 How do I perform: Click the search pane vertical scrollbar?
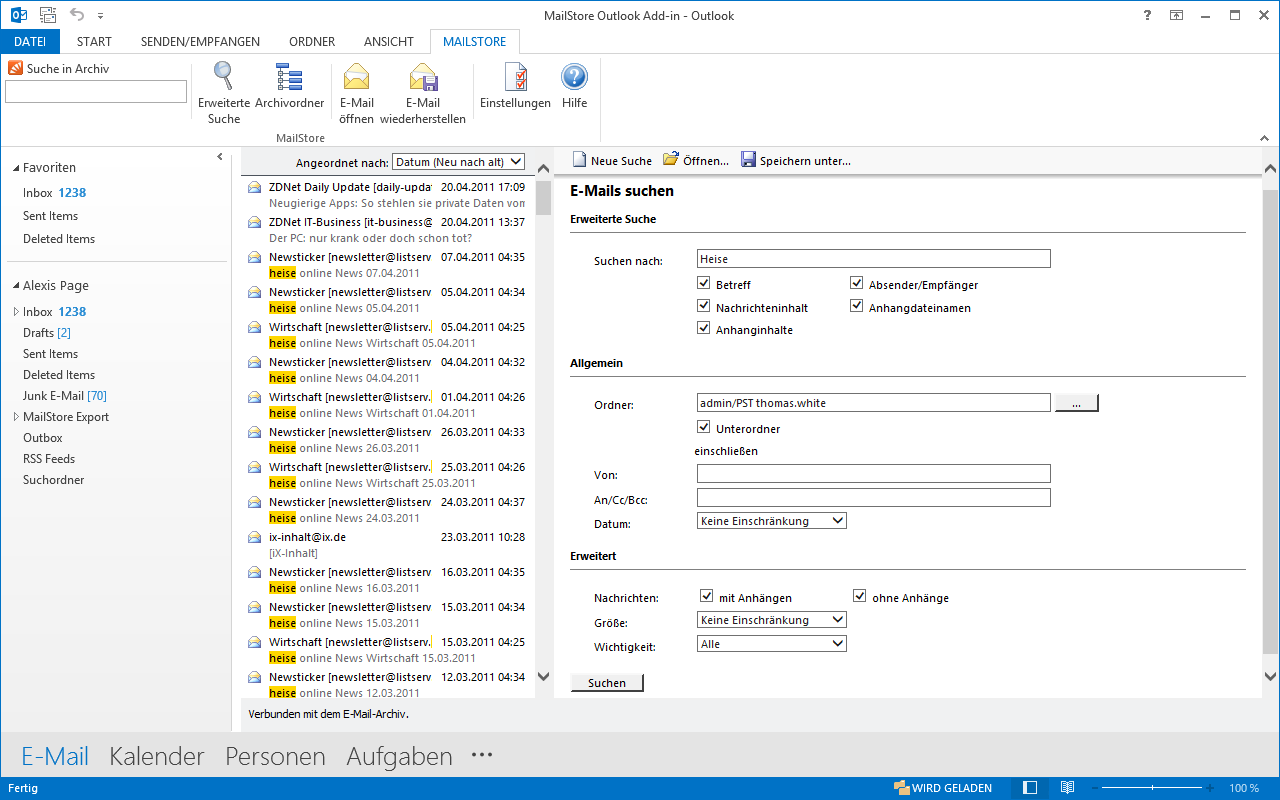tap(1271, 423)
